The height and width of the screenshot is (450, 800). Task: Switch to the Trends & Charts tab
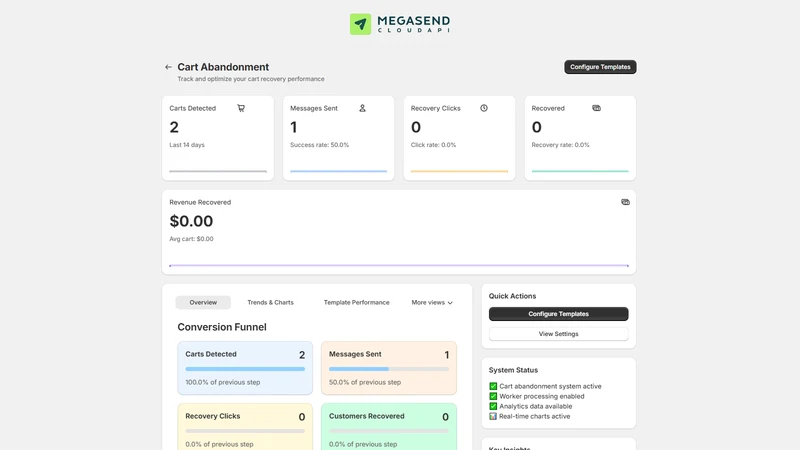tap(270, 303)
